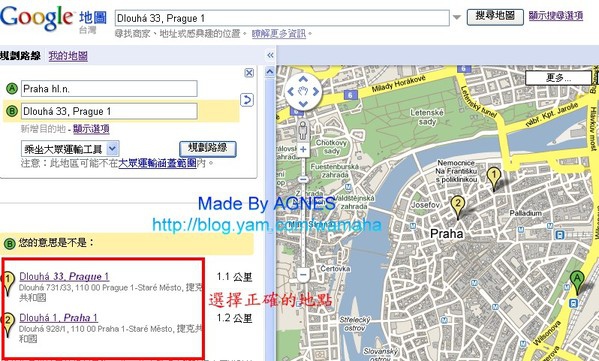Image resolution: width=599 pixels, height=361 pixels.
Task: Click the Čertovka label on map
Action: pyautogui.click(x=335, y=269)
